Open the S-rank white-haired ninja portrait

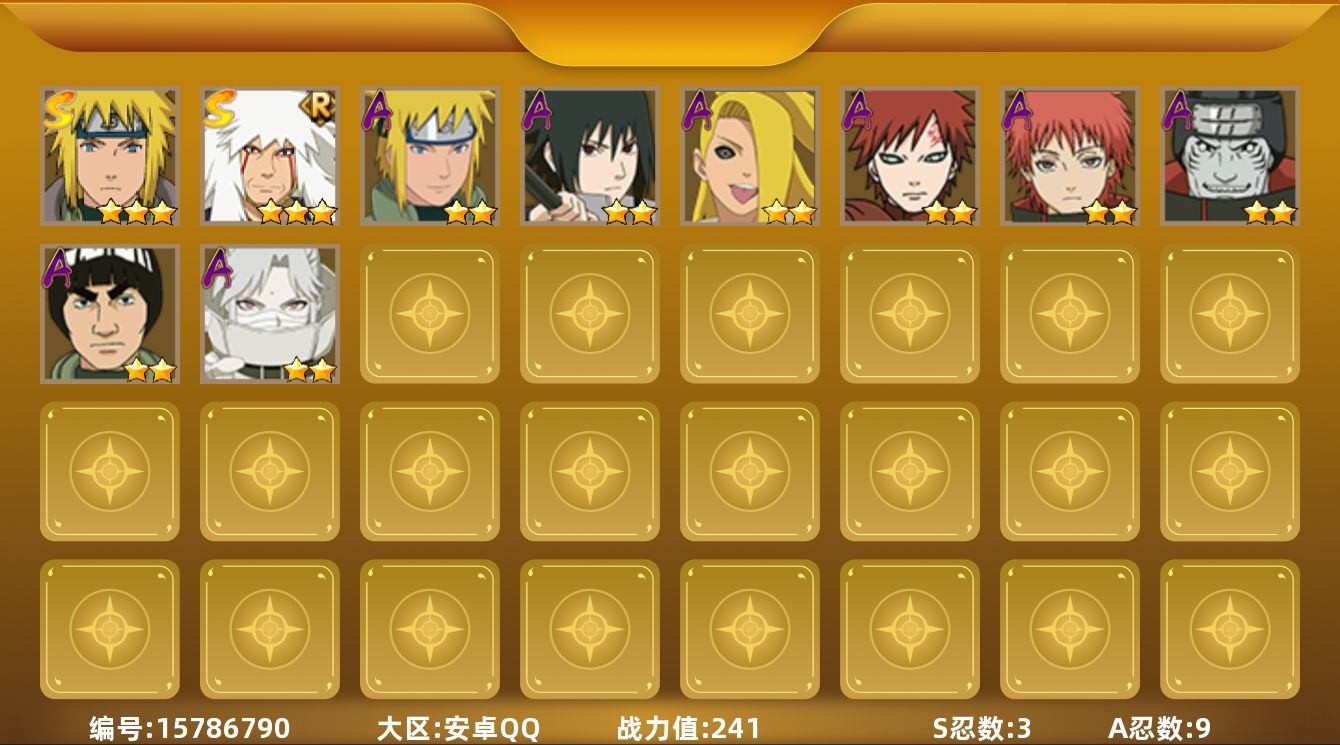[270, 156]
